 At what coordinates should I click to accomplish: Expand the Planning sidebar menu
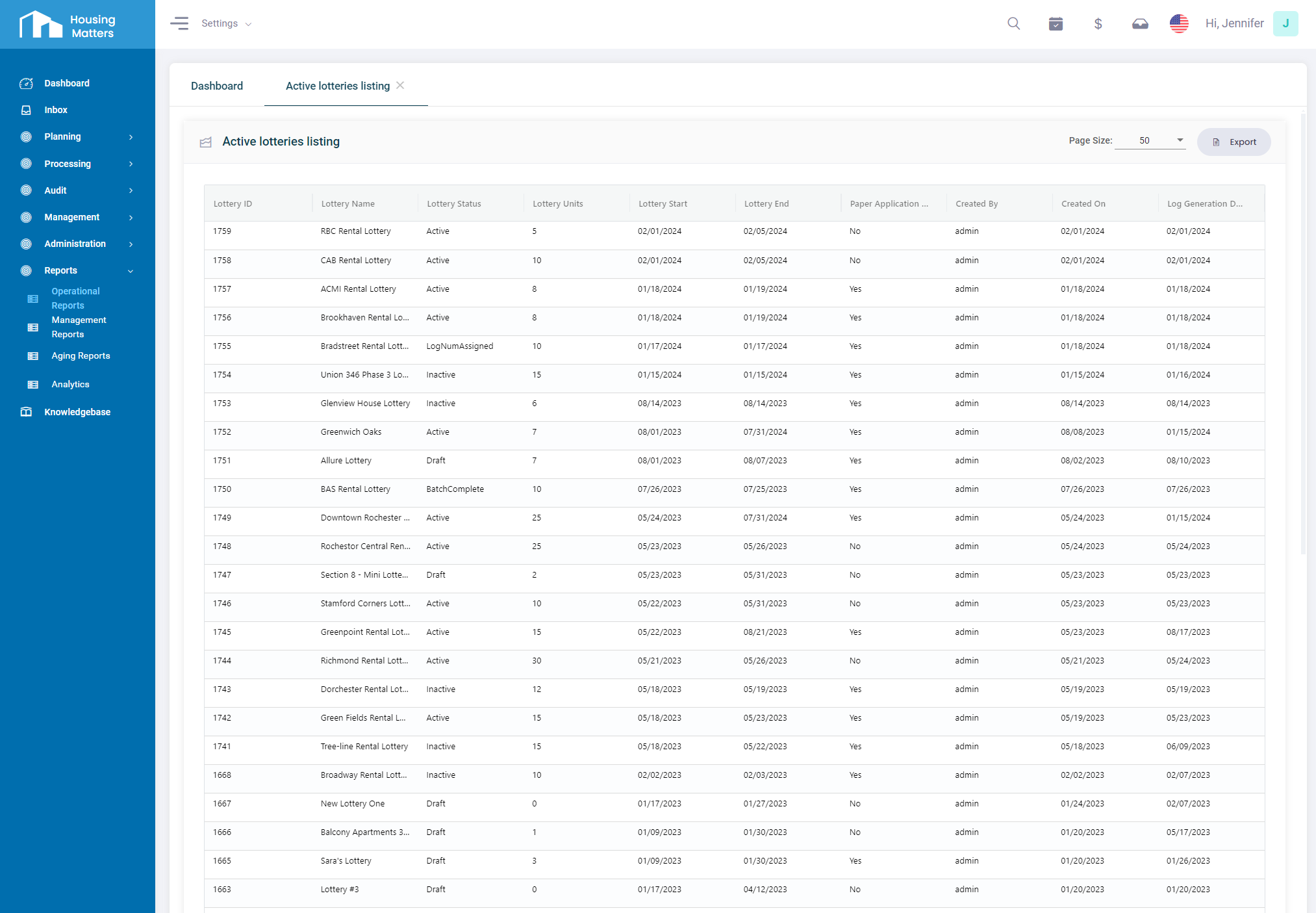click(62, 136)
